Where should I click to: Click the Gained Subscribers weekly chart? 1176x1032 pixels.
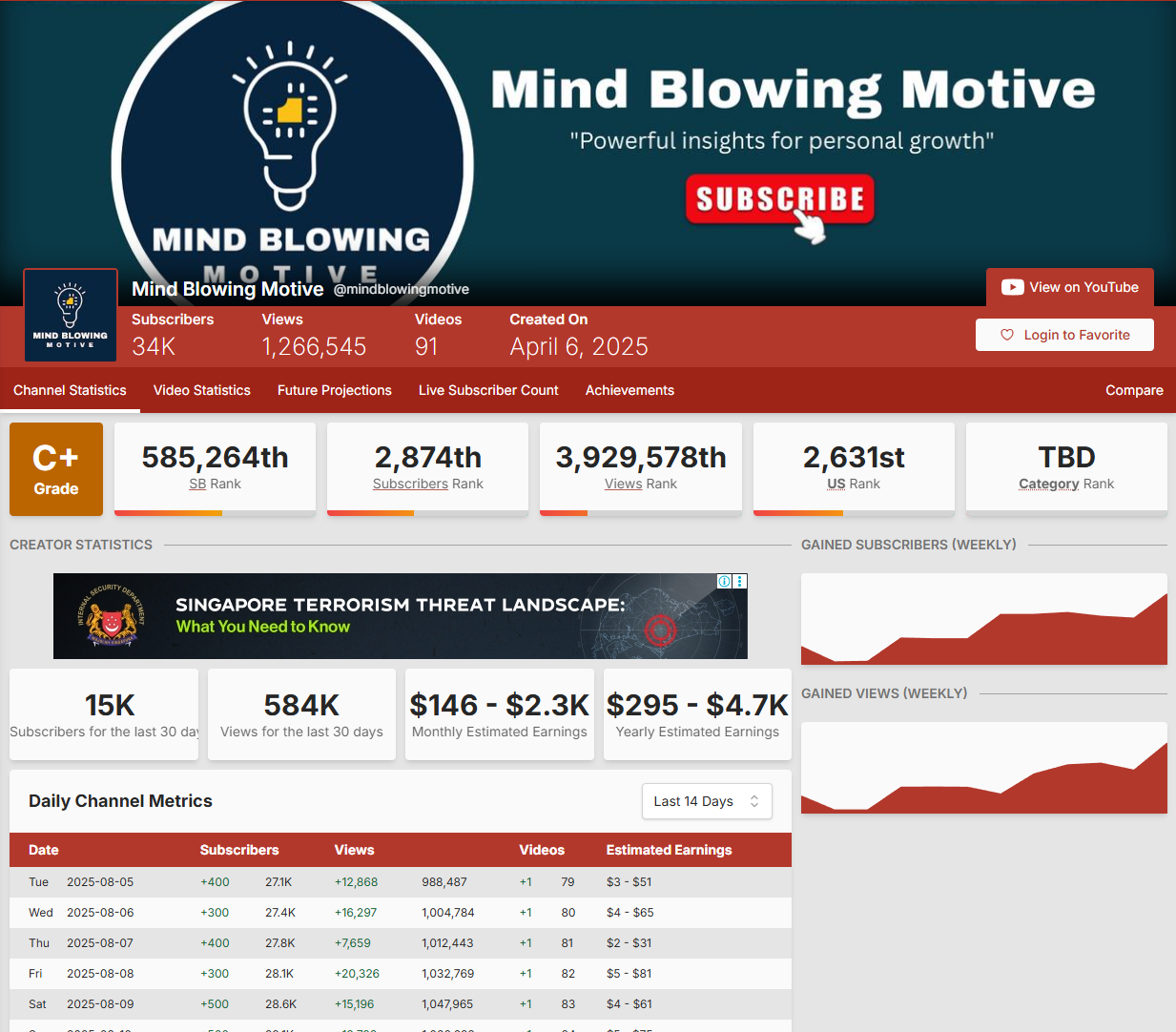[x=983, y=619]
